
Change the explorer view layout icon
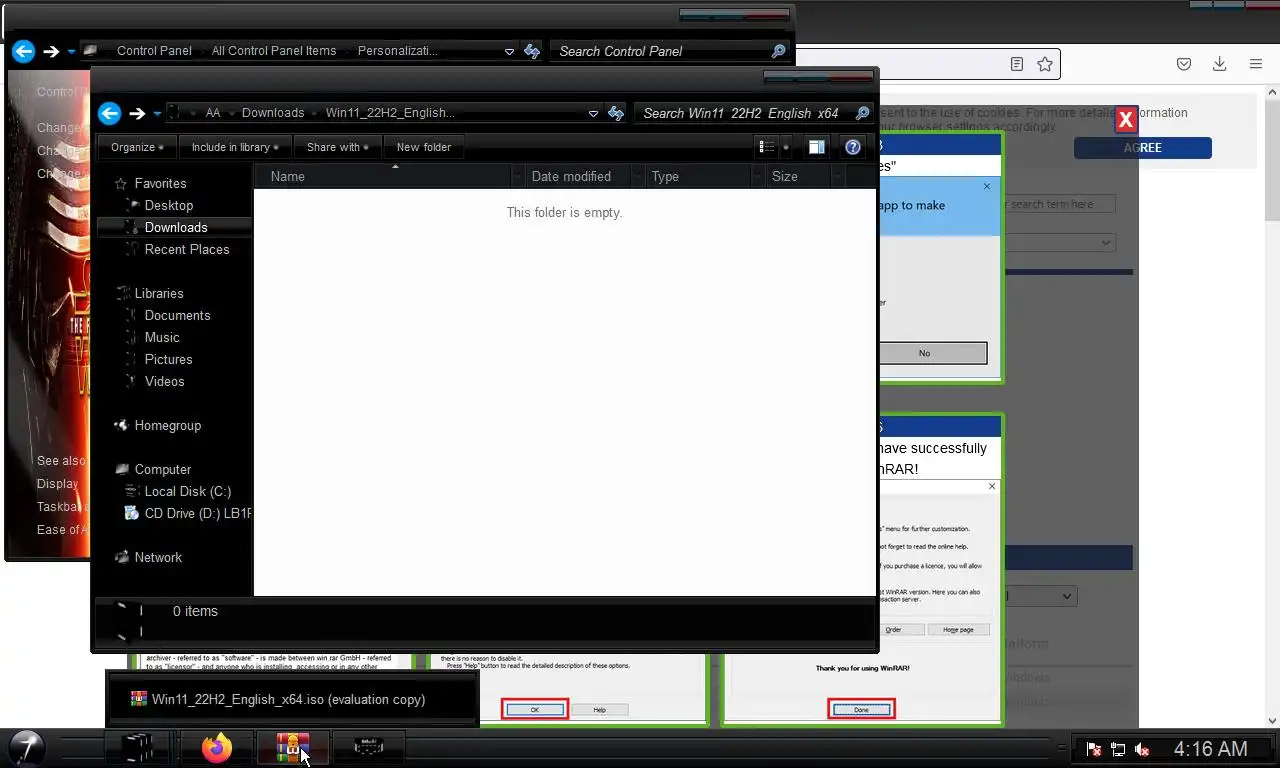(766, 147)
